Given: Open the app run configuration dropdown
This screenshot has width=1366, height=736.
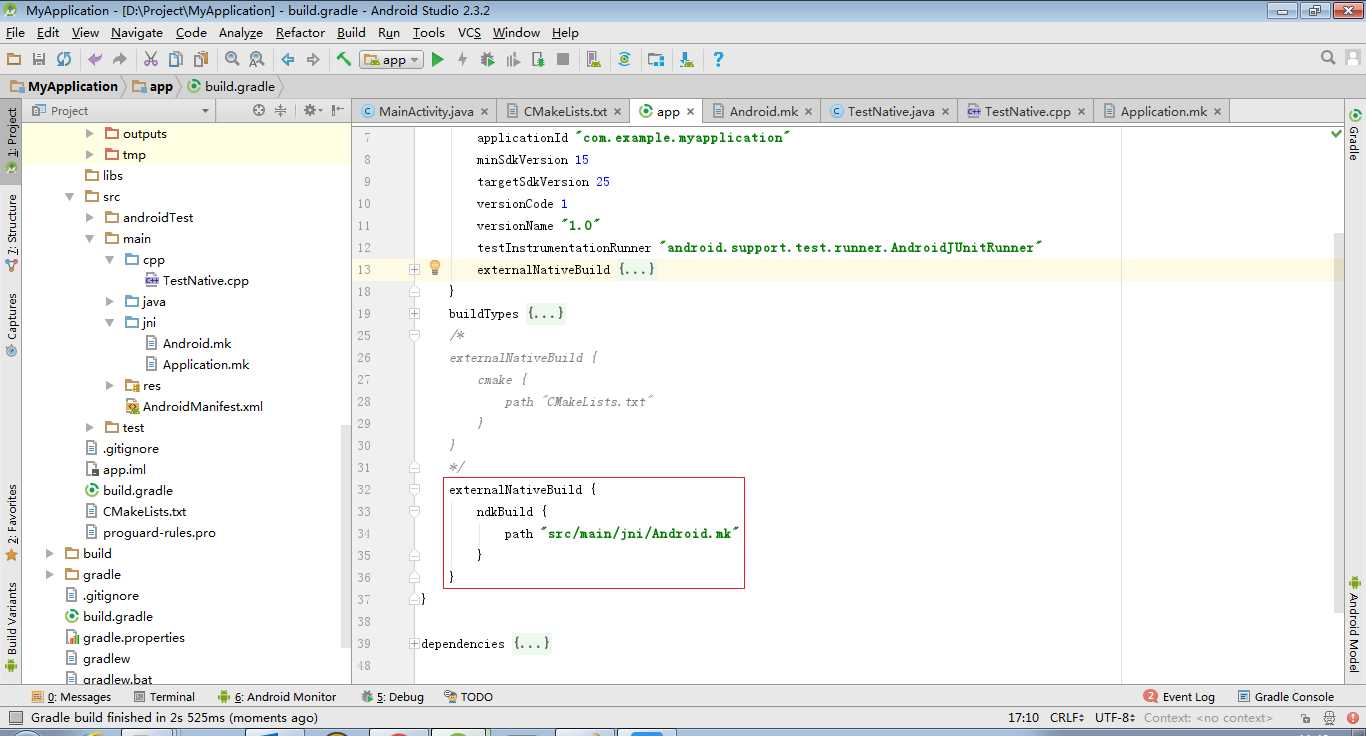Looking at the screenshot, I should [x=392, y=59].
